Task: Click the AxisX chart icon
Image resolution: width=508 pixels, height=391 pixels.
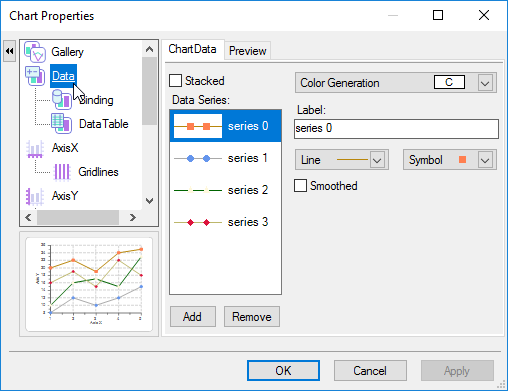Action: [35, 148]
